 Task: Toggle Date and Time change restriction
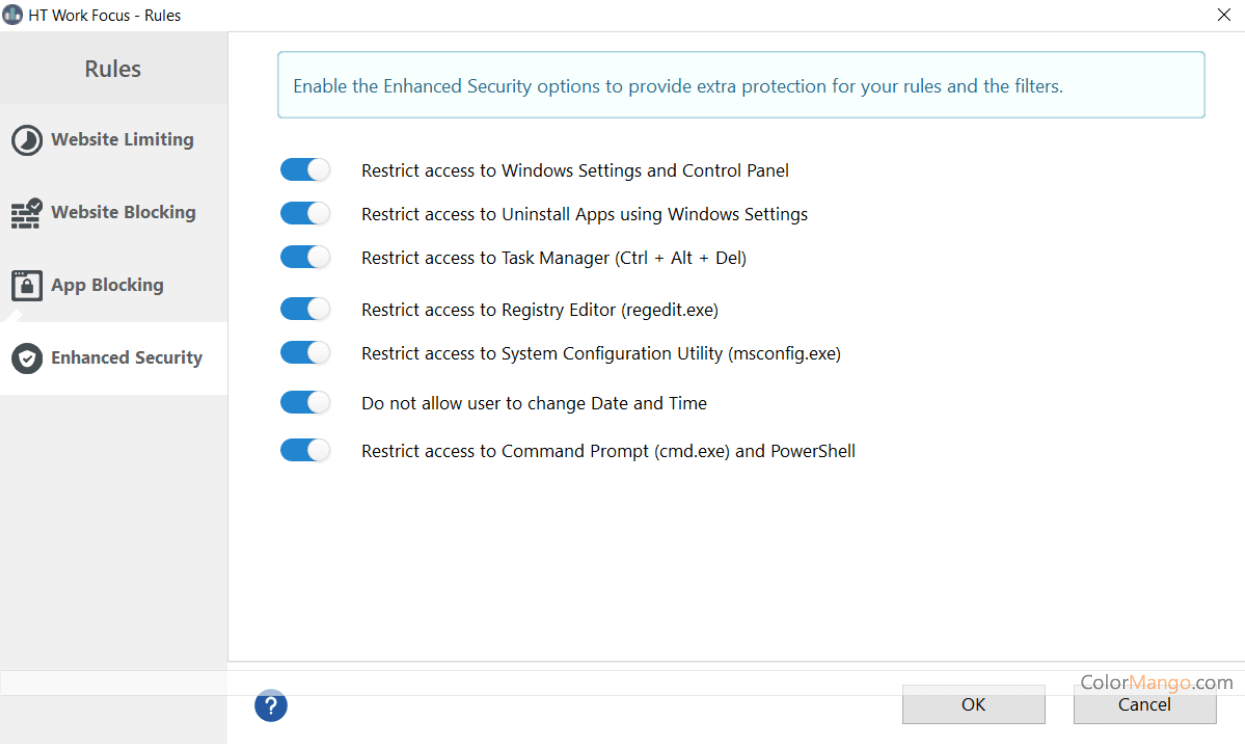click(305, 403)
